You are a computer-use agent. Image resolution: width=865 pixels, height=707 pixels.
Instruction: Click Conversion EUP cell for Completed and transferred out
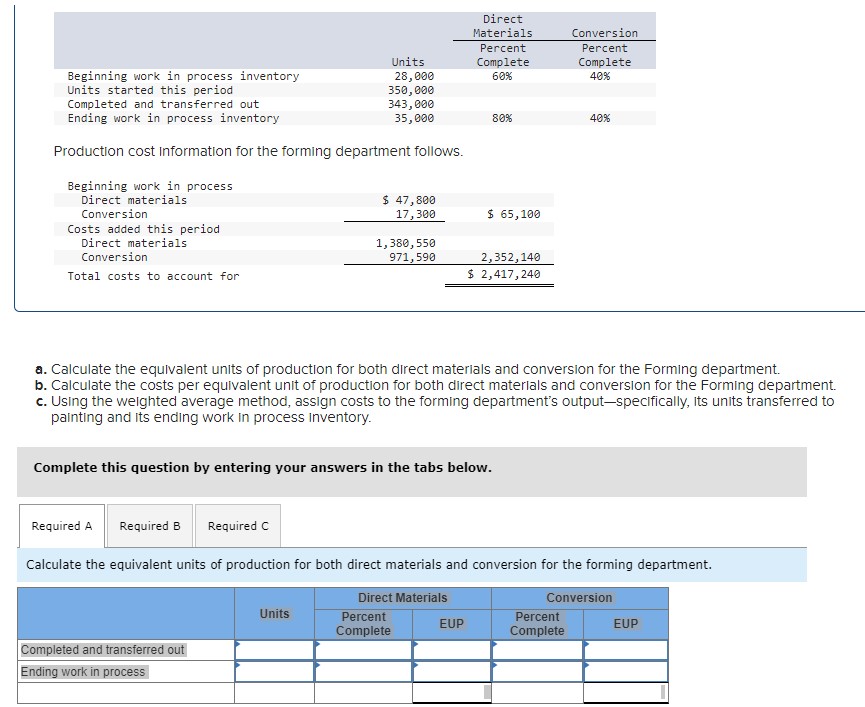(626, 650)
